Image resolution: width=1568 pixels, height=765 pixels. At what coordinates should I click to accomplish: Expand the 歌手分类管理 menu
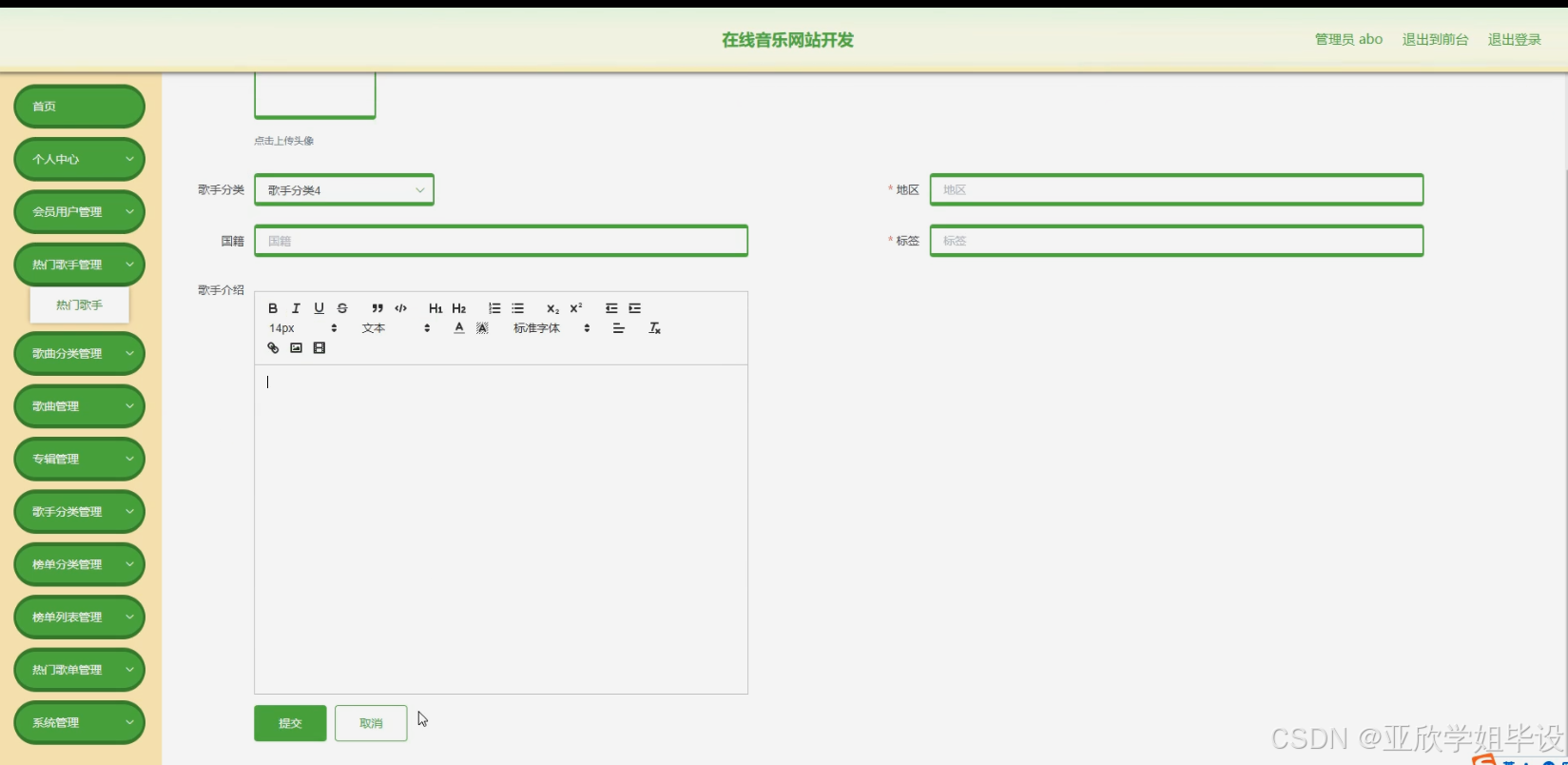(79, 511)
